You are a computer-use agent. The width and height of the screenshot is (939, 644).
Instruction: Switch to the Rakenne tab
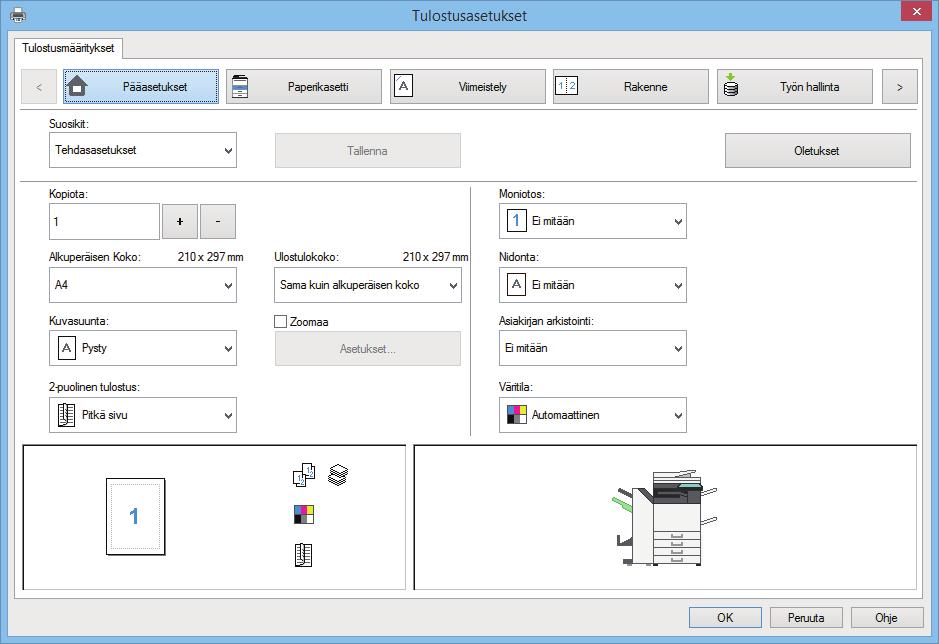point(631,87)
